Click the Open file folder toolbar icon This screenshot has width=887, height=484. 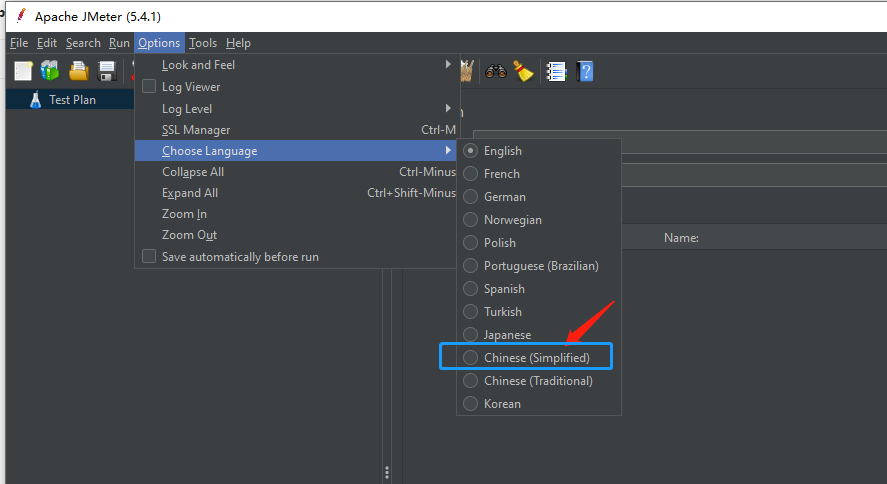click(x=79, y=71)
